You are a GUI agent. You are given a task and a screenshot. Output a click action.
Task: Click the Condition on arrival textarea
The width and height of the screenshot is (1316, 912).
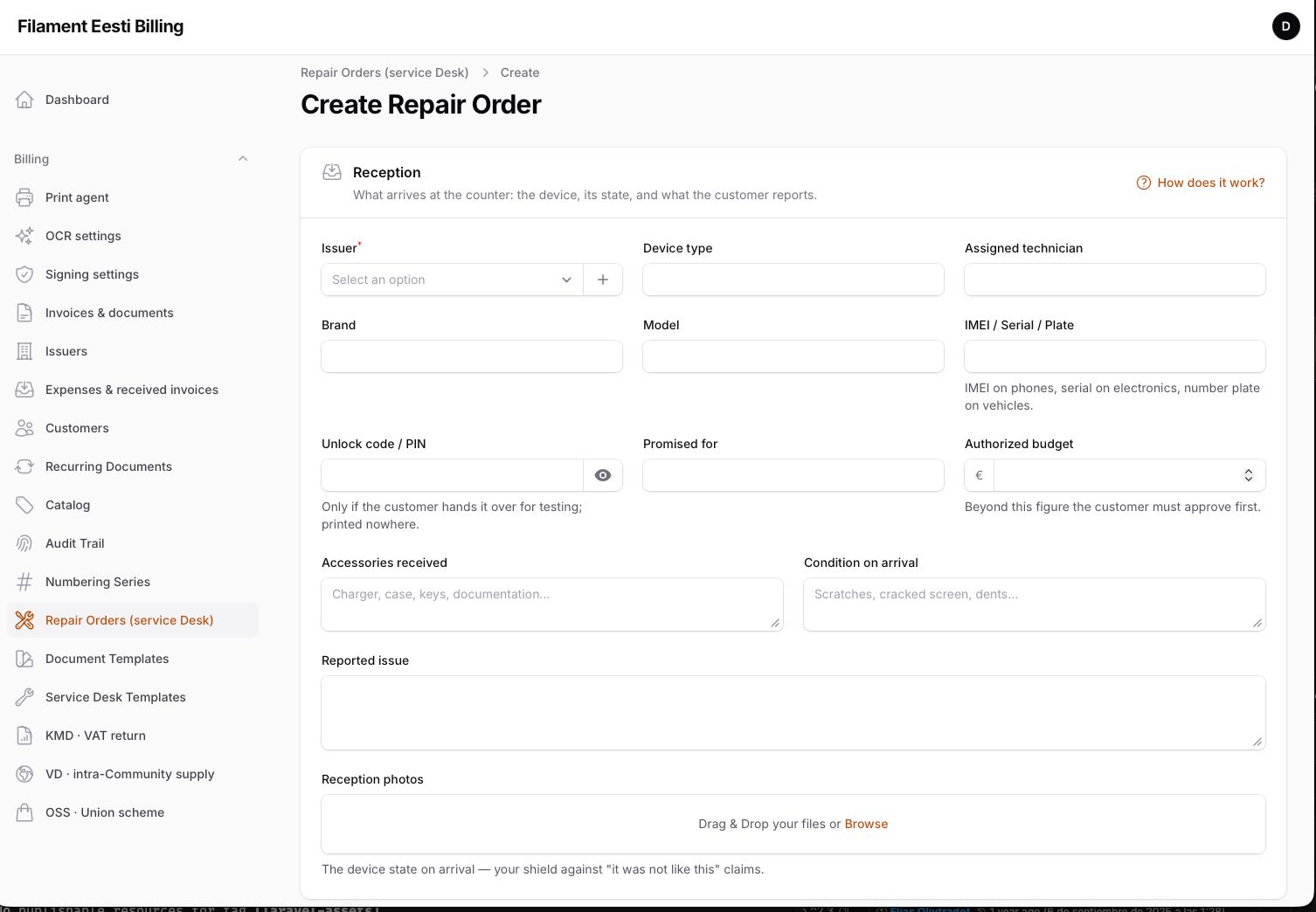pos(1035,604)
